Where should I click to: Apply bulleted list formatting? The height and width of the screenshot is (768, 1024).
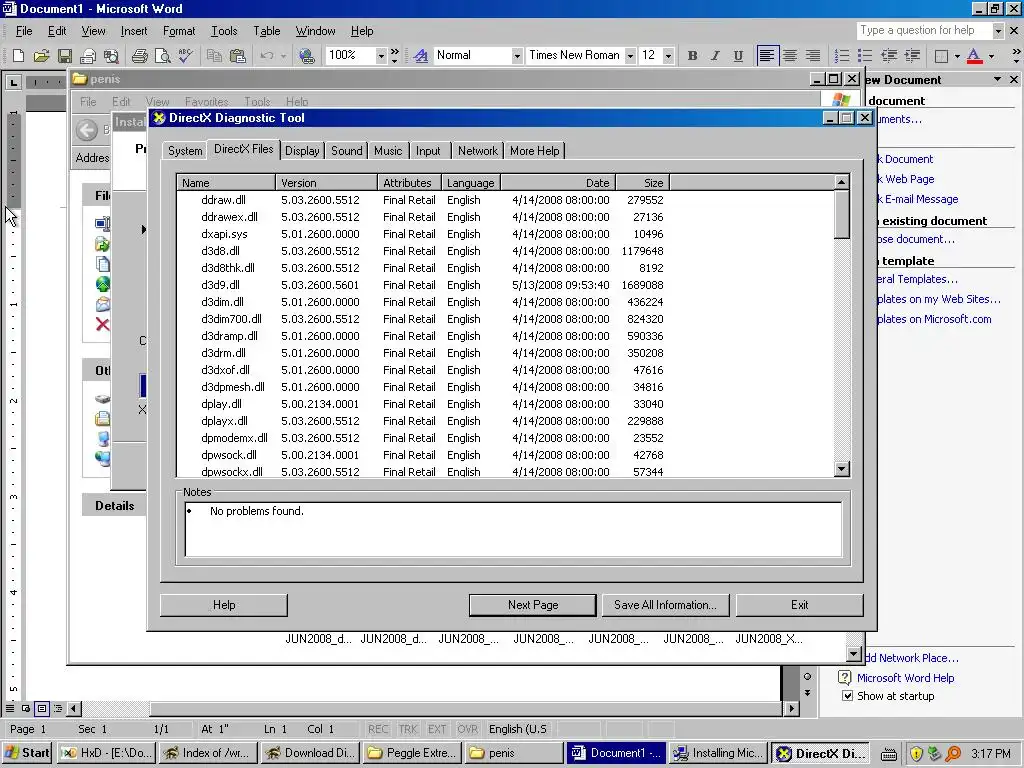[x=865, y=56]
